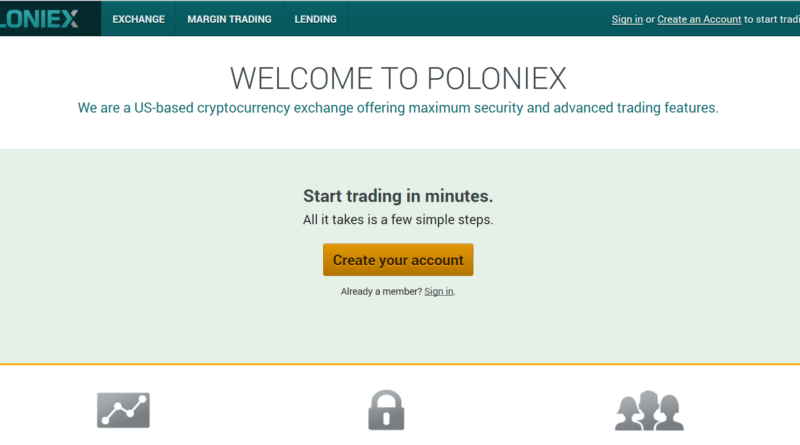
Task: Click the orange divider line below banner
Action: 400,364
